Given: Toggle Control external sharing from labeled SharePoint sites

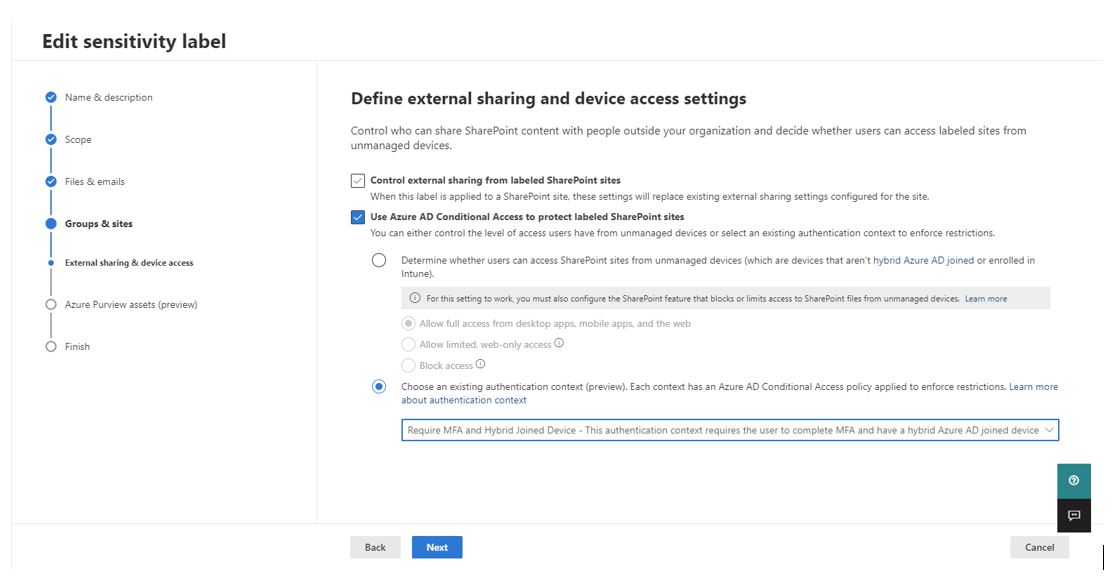Looking at the screenshot, I should pos(357,180).
